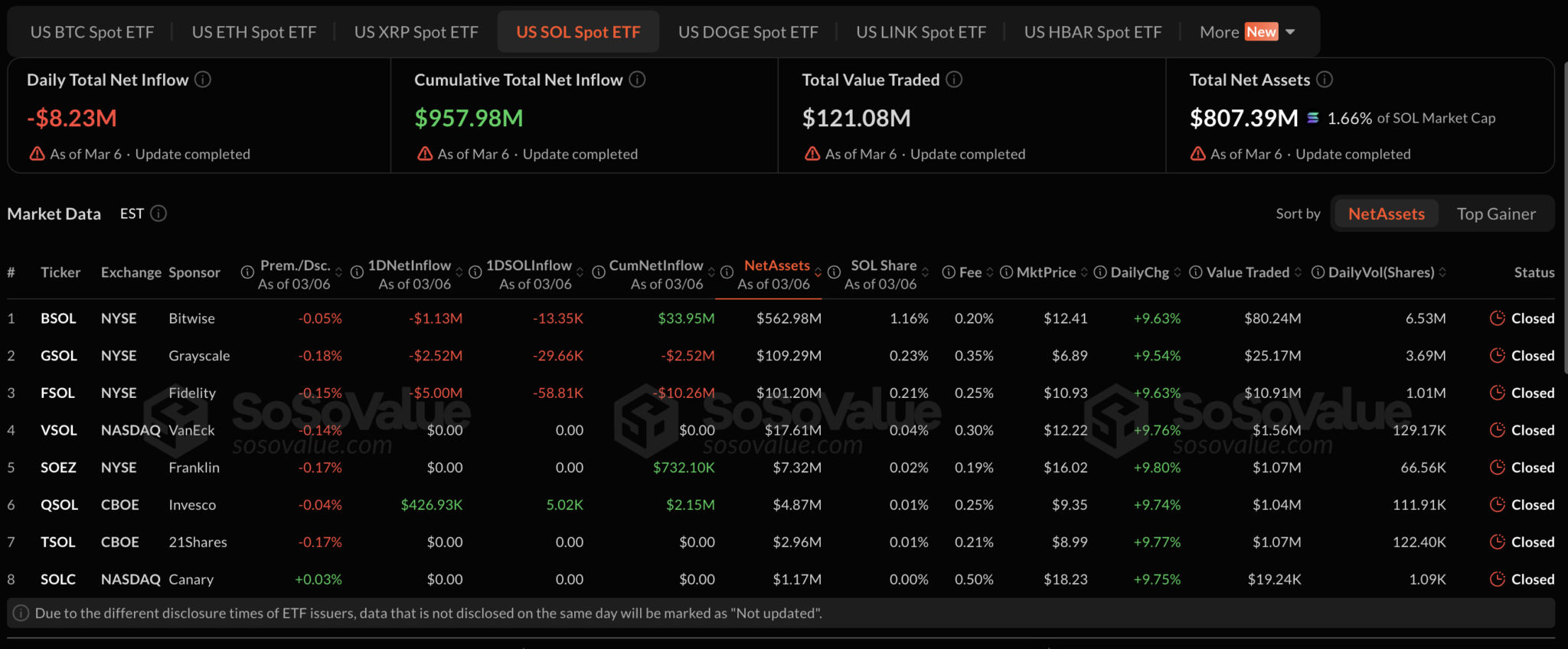Select the NetAssets sort option
Screen dimensions: 1568x649
pyautogui.click(x=1386, y=214)
